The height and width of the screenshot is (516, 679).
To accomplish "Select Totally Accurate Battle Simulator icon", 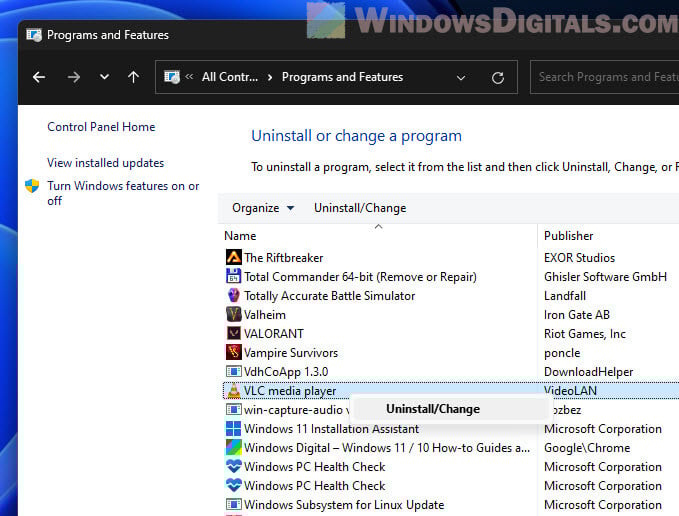I will click(x=234, y=295).
